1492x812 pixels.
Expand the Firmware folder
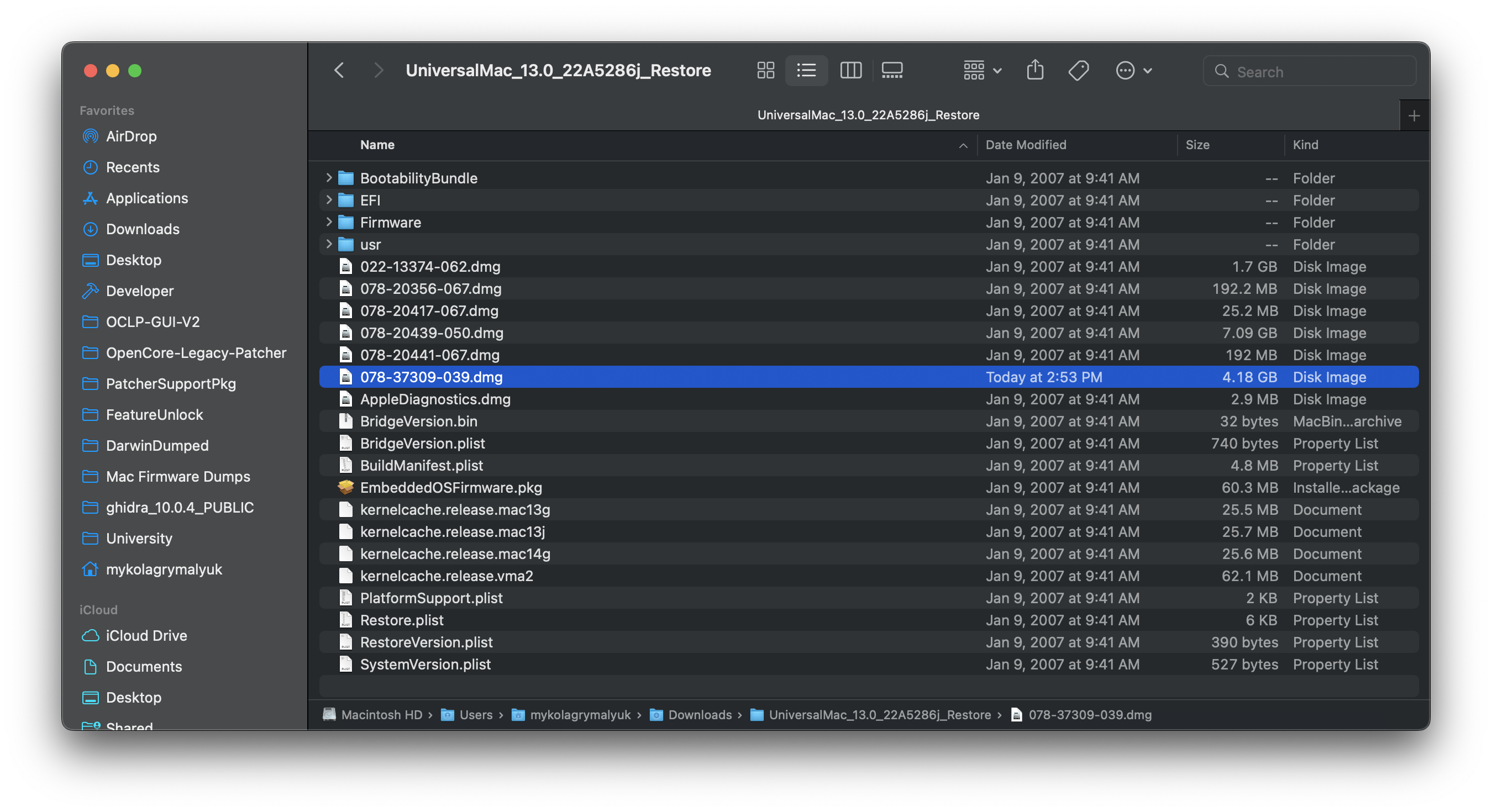coord(328,222)
